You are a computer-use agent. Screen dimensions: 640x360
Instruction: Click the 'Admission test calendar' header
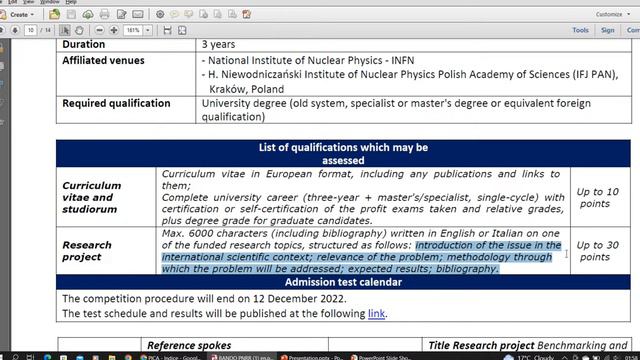343,282
